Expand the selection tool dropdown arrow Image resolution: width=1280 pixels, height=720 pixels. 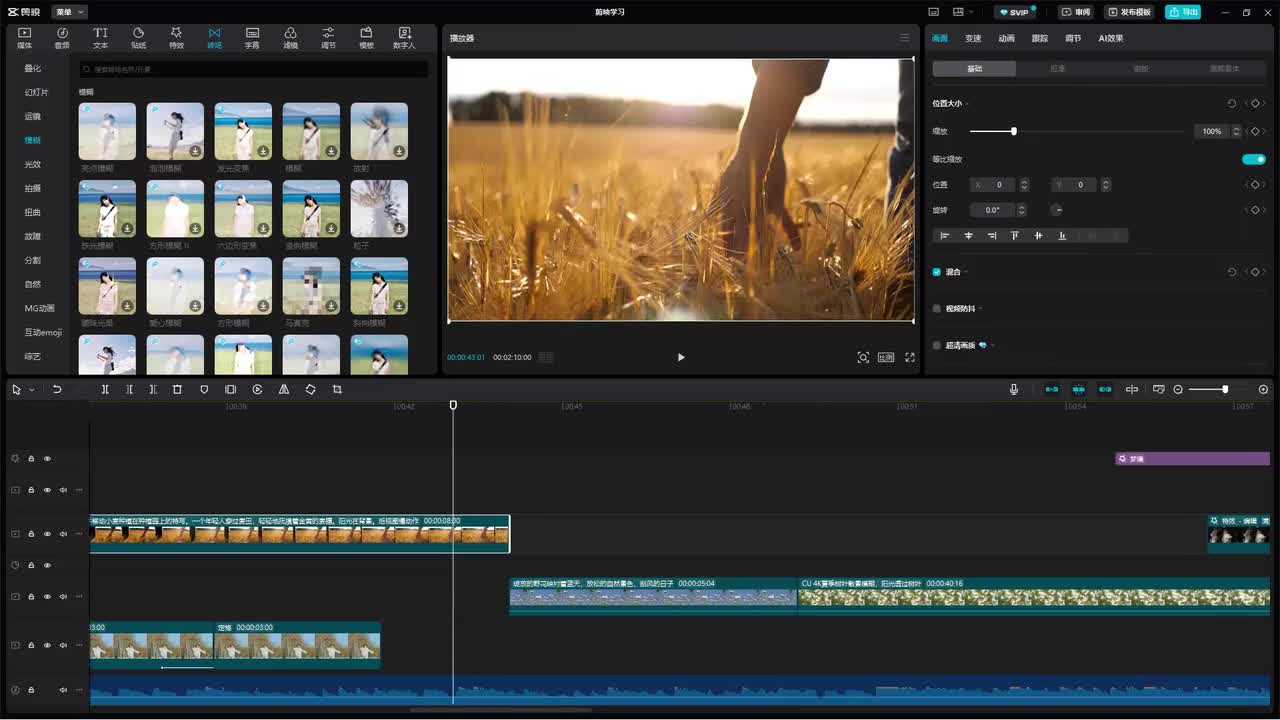[x=32, y=390]
